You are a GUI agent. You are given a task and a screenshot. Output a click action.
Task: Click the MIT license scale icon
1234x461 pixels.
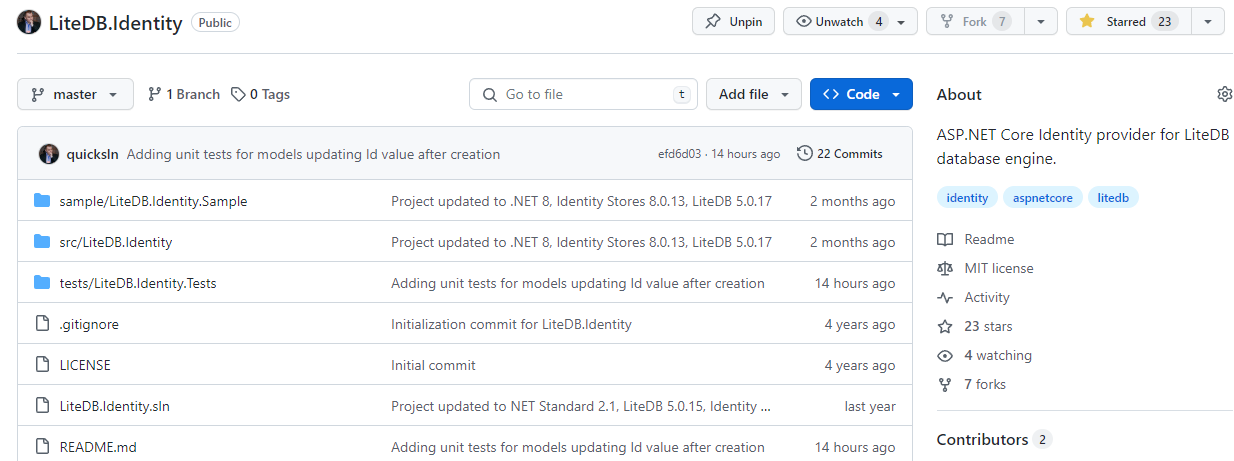tap(945, 268)
